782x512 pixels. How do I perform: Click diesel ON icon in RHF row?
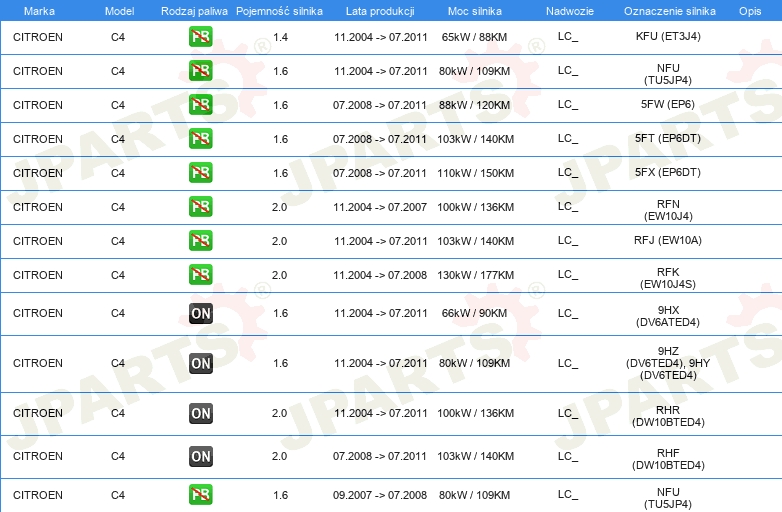click(201, 456)
